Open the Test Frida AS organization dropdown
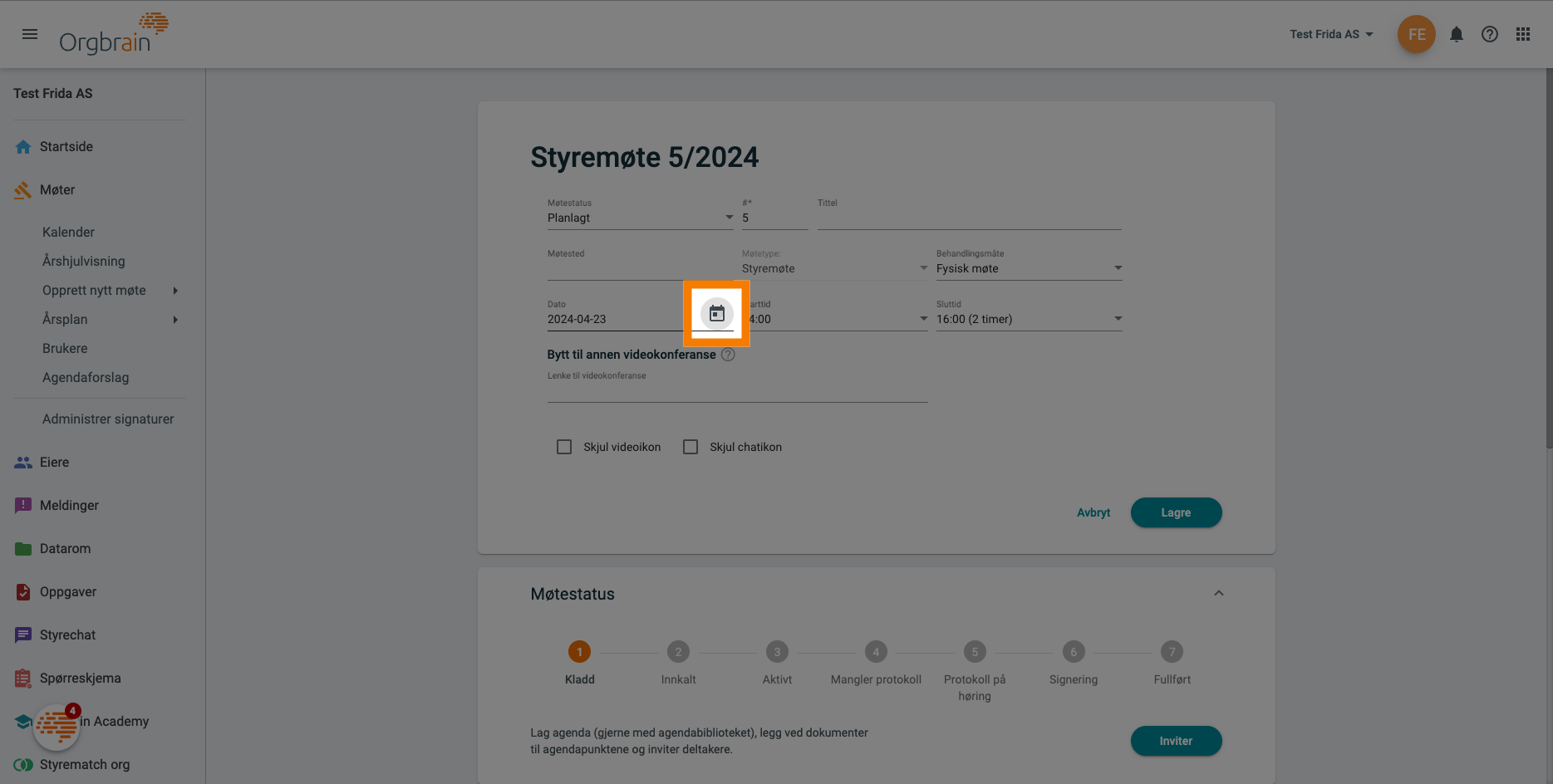The image size is (1553, 784). 1331,34
